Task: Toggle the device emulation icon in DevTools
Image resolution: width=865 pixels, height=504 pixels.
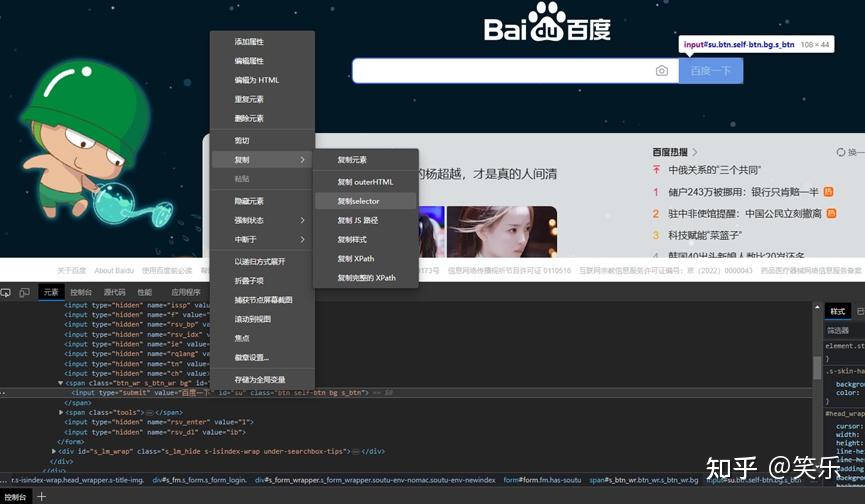Action: pos(24,292)
